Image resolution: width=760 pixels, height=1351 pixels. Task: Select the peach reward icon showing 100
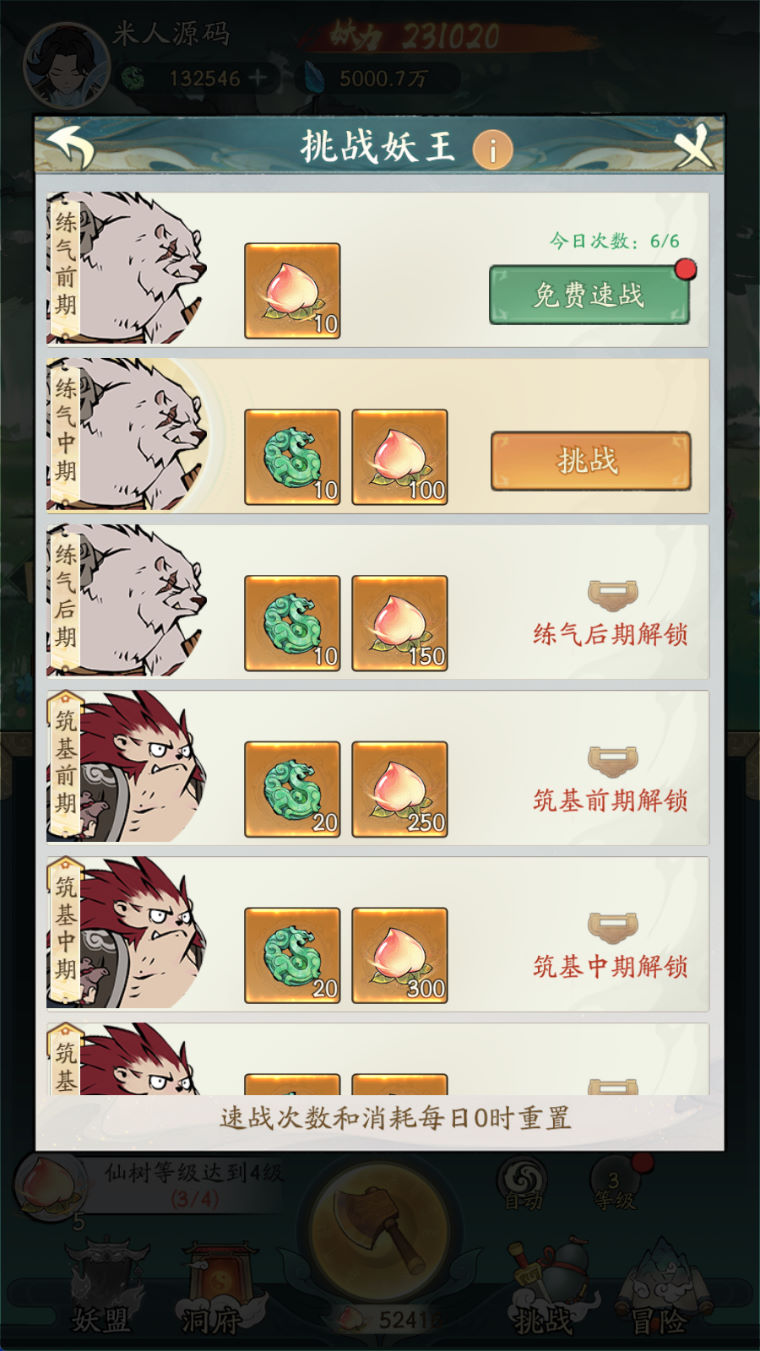(x=400, y=457)
